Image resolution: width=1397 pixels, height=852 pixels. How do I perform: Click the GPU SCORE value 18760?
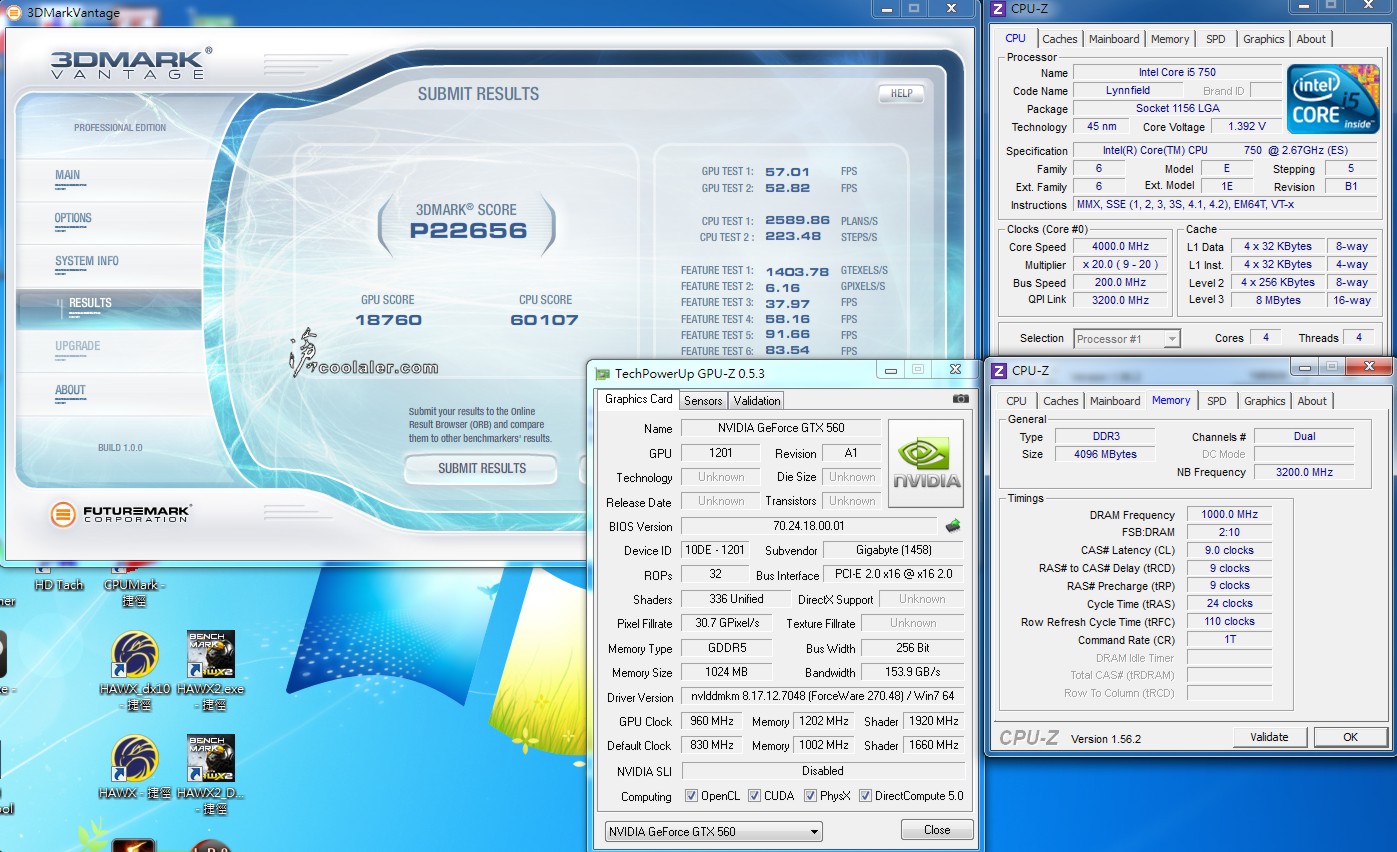388,320
